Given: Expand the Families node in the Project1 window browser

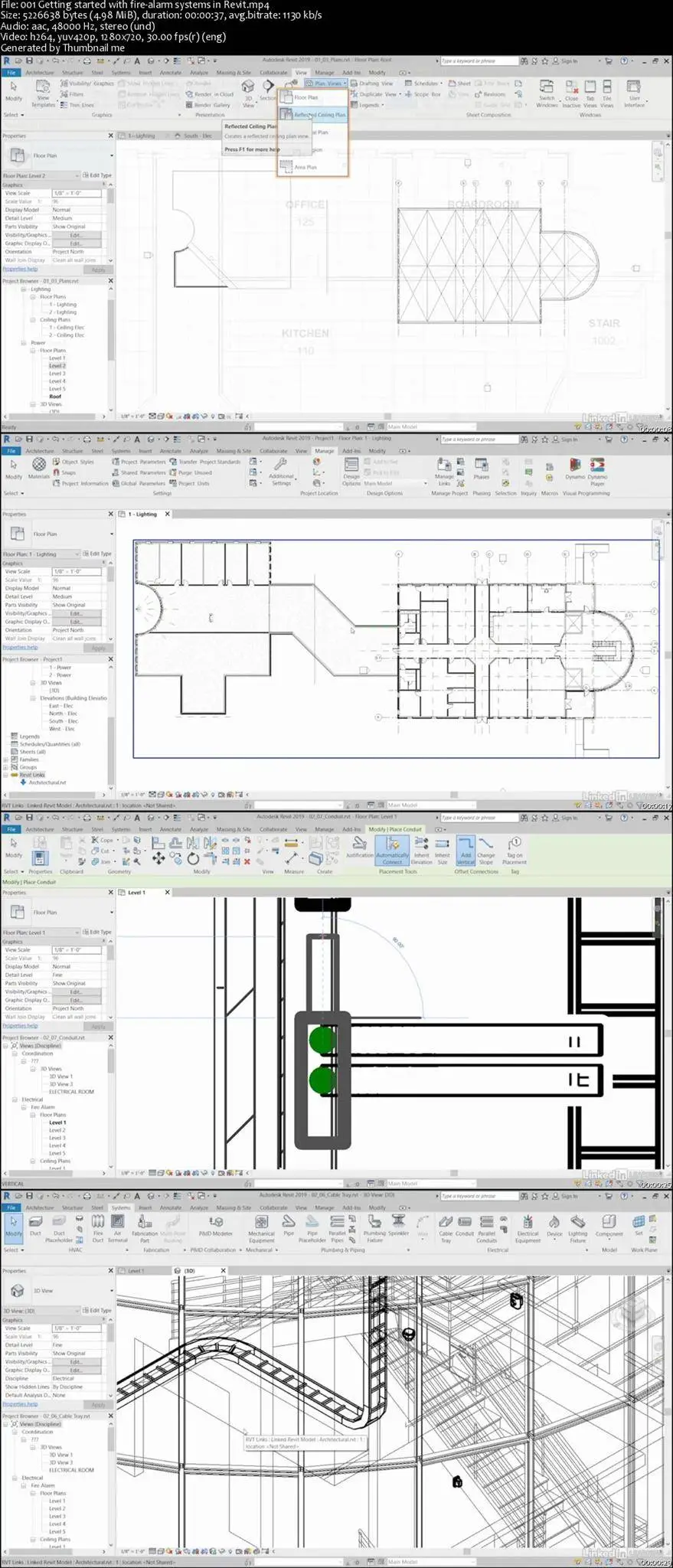Looking at the screenshot, I should [6, 759].
